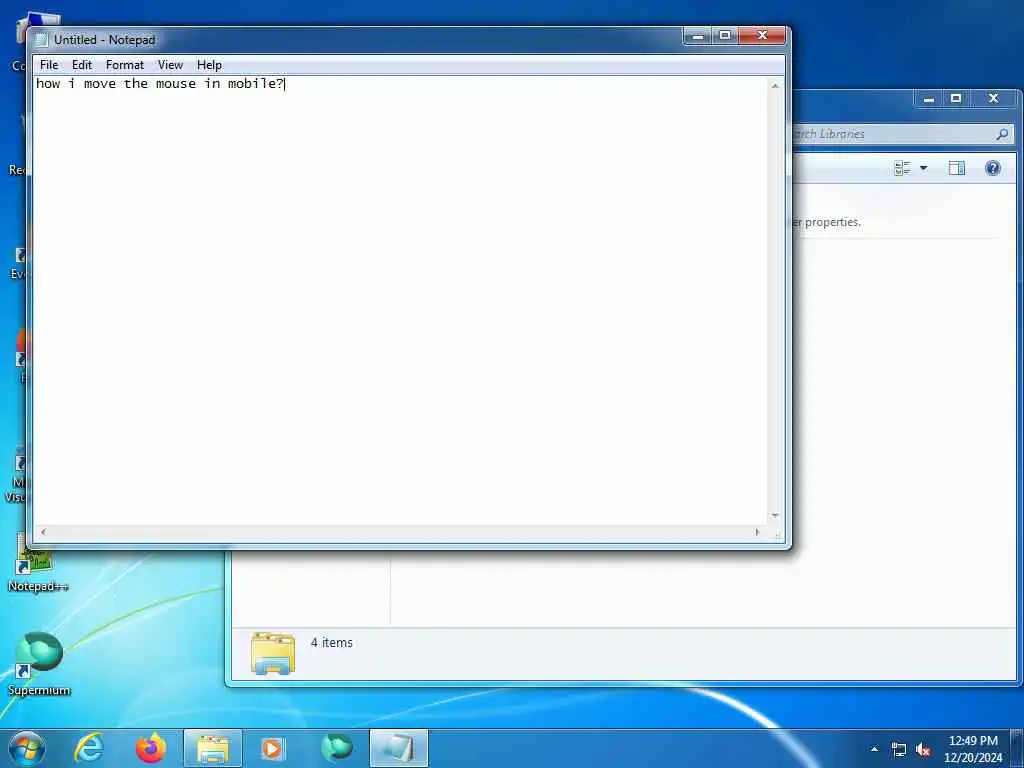This screenshot has width=1024, height=768.
Task: Maximize the Libraries Explorer window
Action: [x=956, y=99]
